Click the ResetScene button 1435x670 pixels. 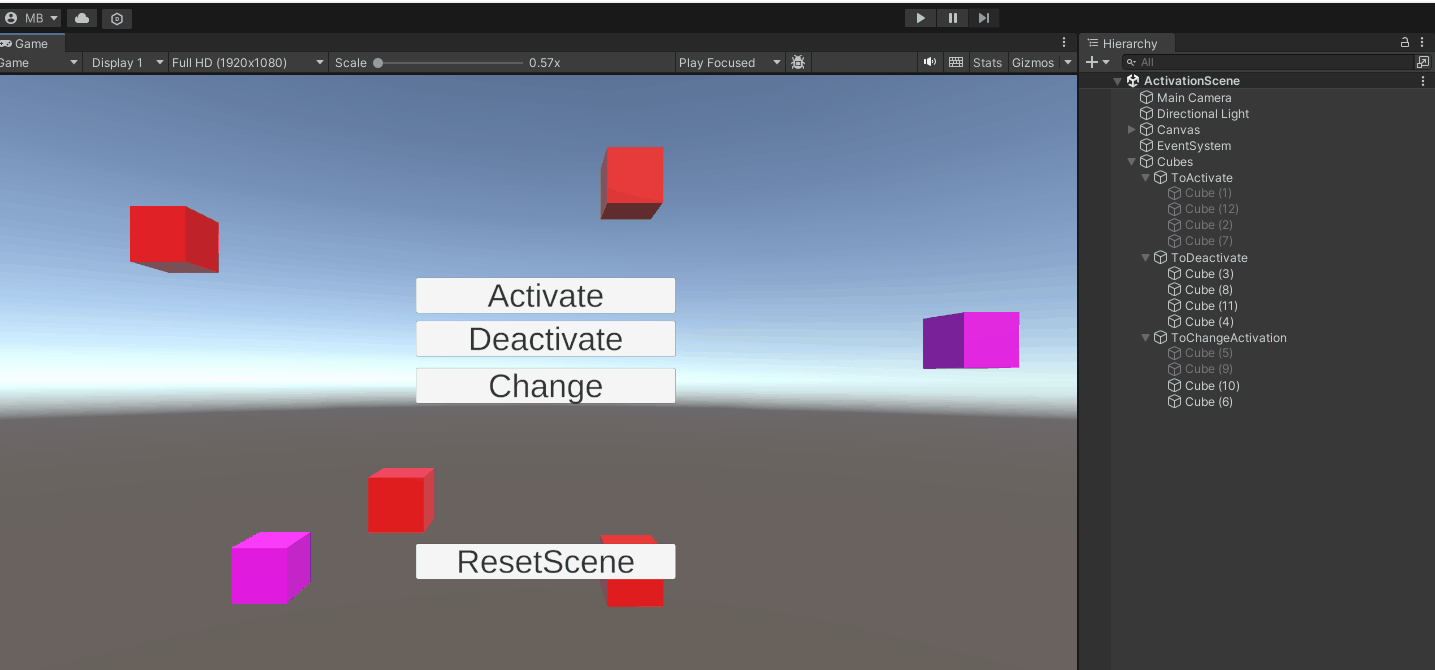(x=546, y=562)
